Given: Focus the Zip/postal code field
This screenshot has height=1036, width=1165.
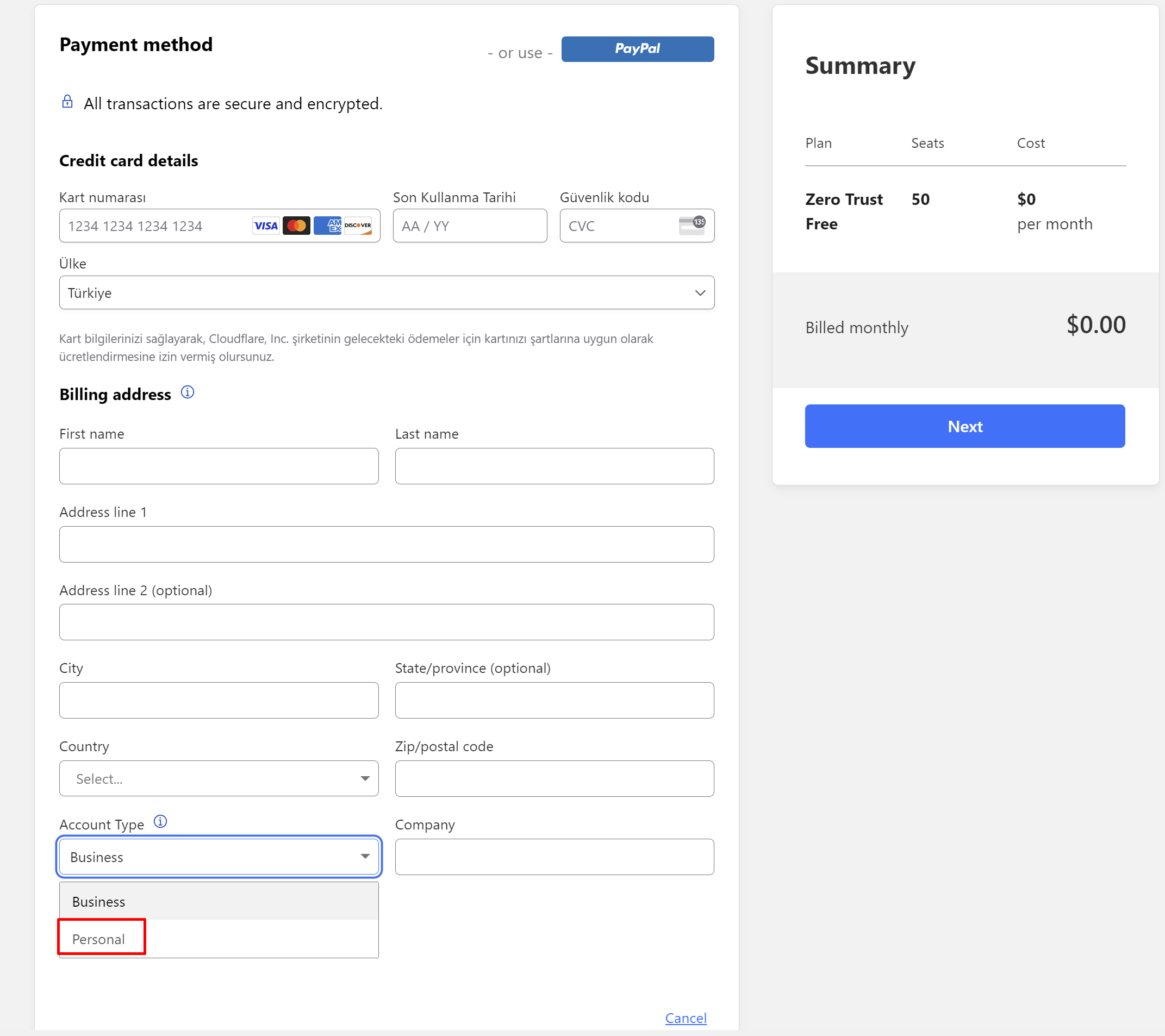Looking at the screenshot, I should pyautogui.click(x=554, y=778).
